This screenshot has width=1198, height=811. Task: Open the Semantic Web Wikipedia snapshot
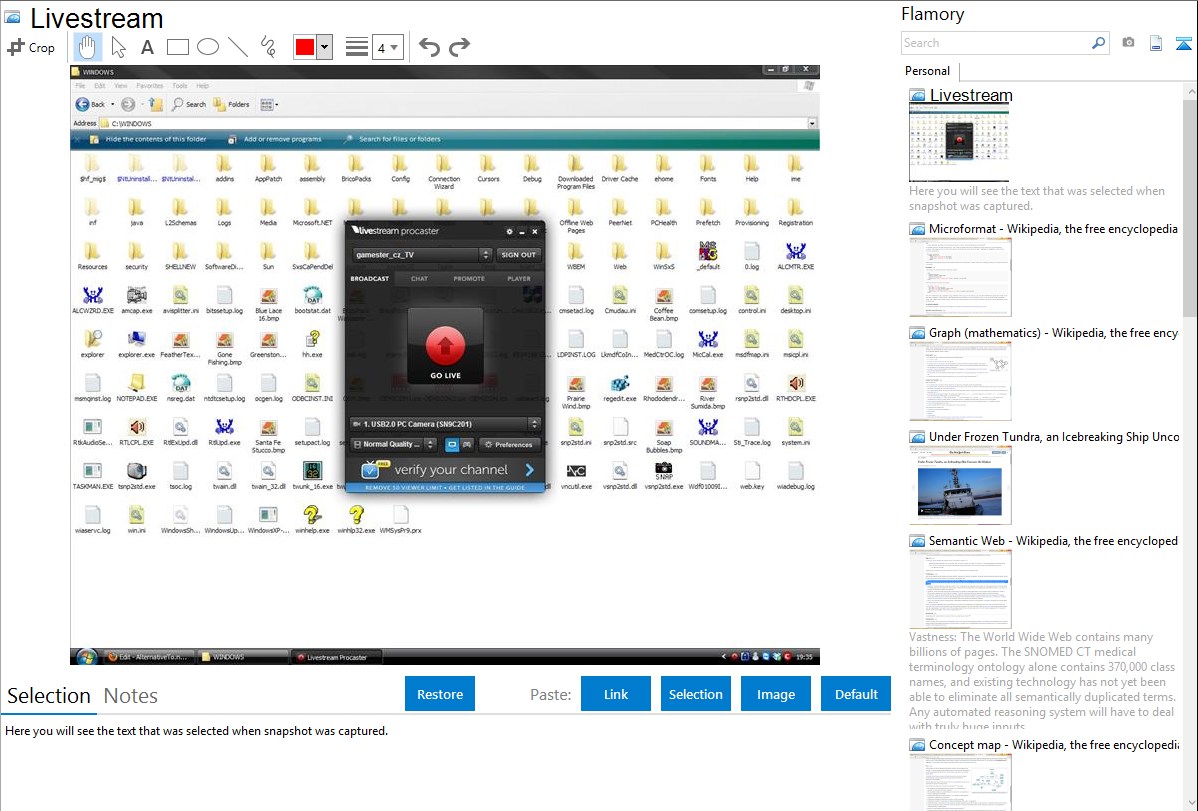1053,540
